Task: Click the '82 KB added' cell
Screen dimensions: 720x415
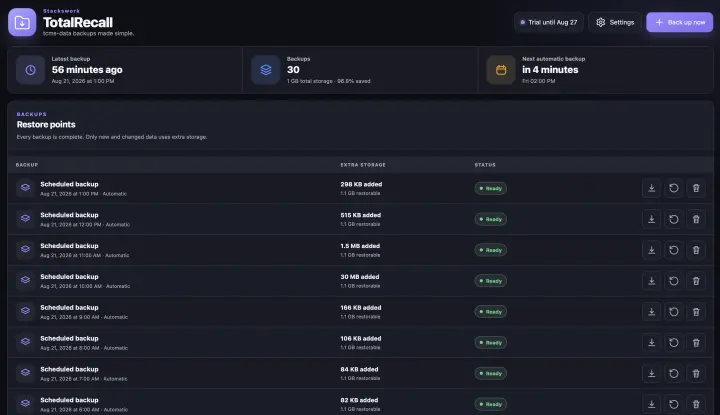Action: coord(359,400)
